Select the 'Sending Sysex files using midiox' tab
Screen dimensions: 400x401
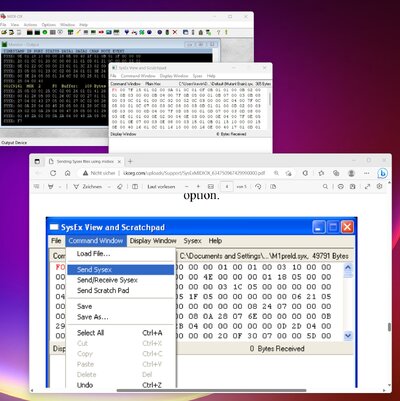point(85,162)
